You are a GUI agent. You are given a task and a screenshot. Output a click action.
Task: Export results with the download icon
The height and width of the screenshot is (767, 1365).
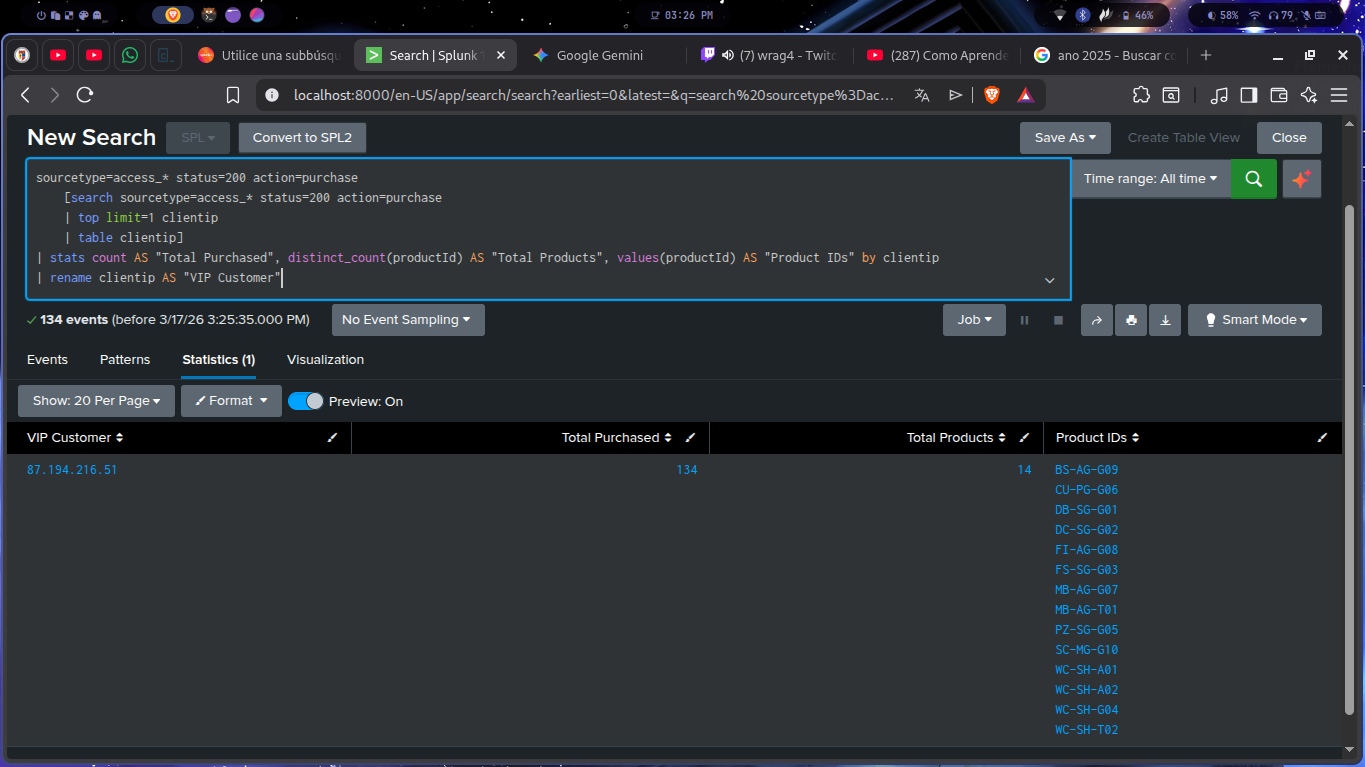click(1165, 320)
